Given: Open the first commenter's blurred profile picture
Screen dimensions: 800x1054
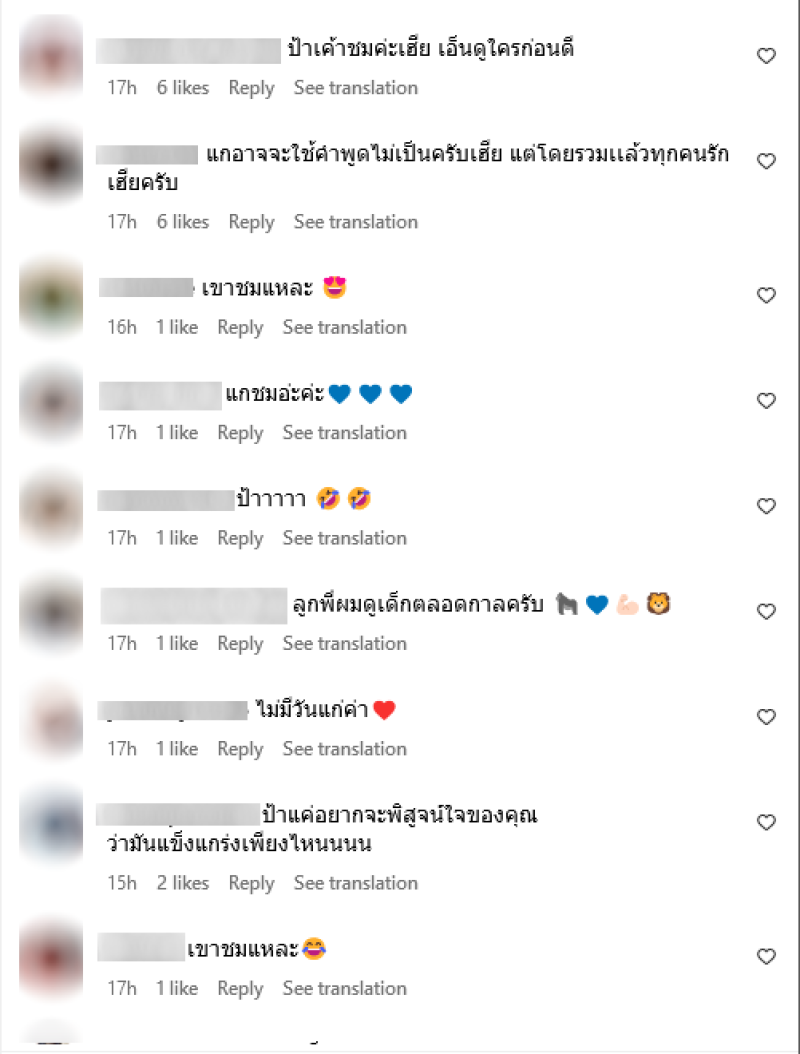Looking at the screenshot, I should pos(51,56).
